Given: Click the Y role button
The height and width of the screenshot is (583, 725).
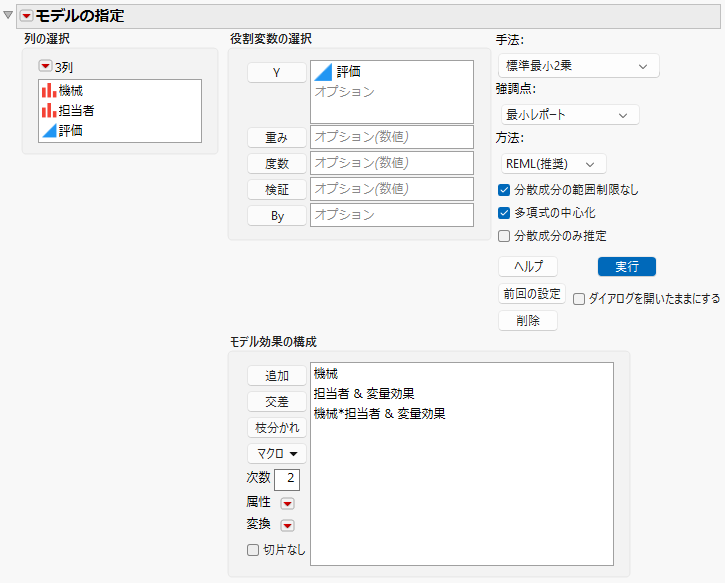Looking at the screenshot, I should [276, 73].
